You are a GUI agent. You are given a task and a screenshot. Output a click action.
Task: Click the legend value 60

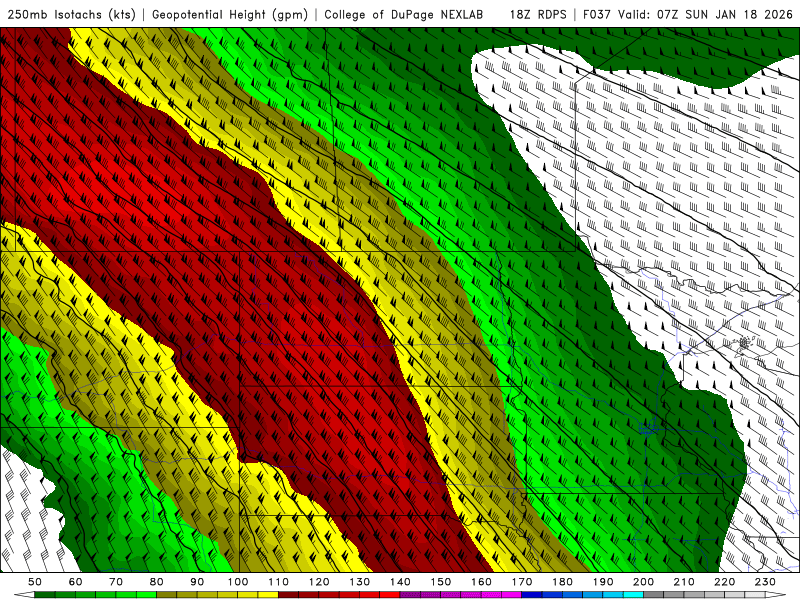[76, 582]
